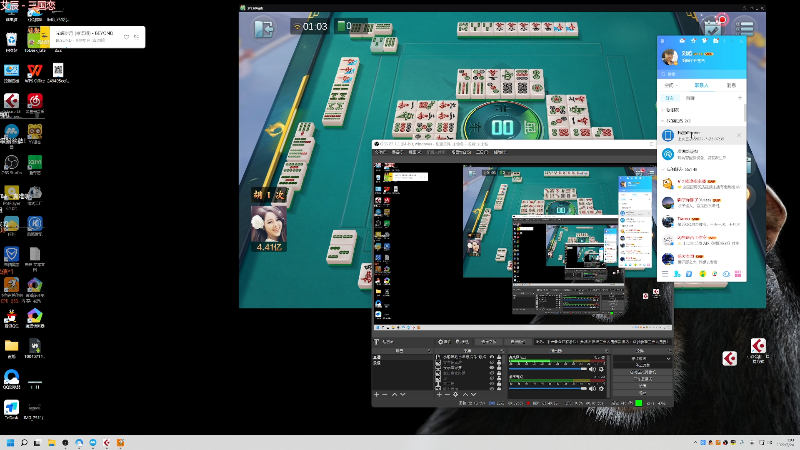The width and height of the screenshot is (800, 450).
Task: Click the exit icon in mahjong game
Action: (264, 28)
